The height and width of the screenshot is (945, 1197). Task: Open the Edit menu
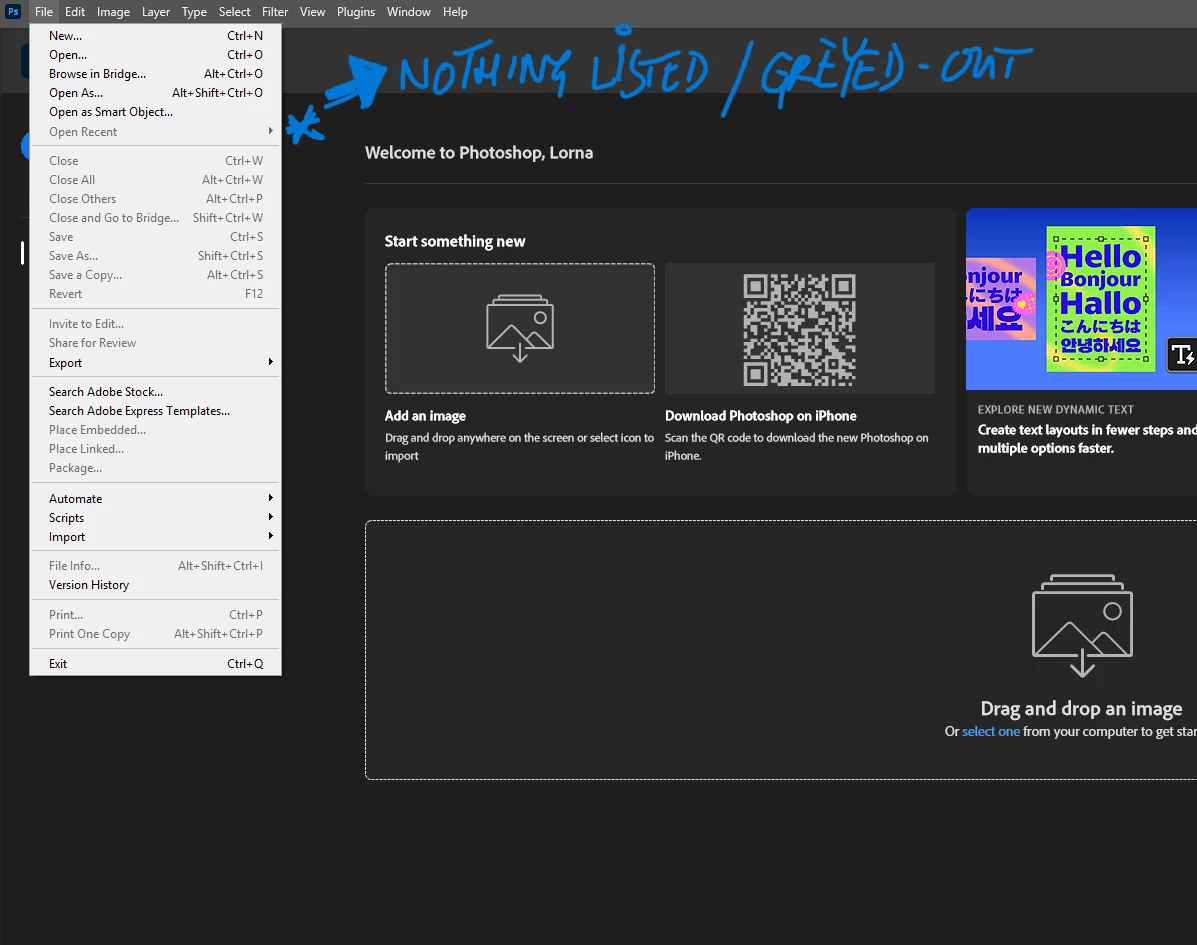pos(75,11)
